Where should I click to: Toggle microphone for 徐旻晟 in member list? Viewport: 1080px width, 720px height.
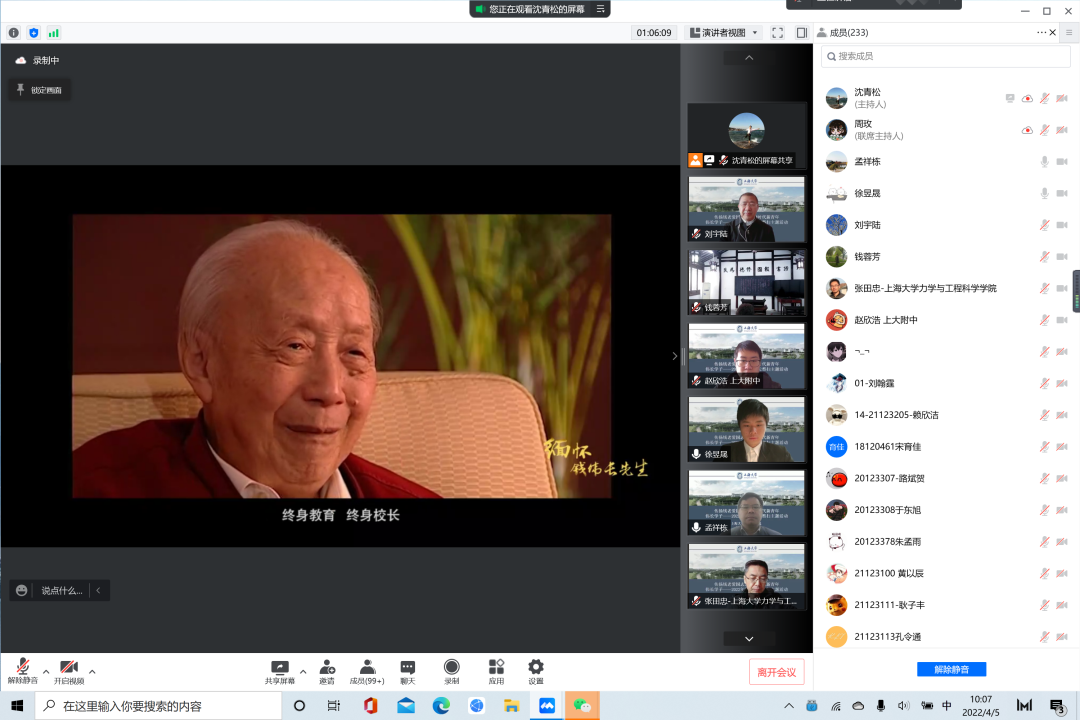(x=1044, y=194)
